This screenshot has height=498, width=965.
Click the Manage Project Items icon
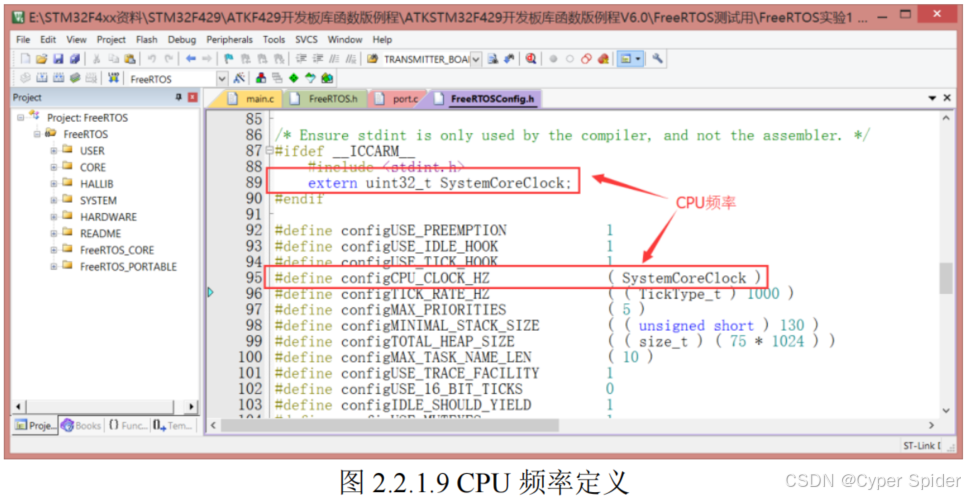coord(261,78)
